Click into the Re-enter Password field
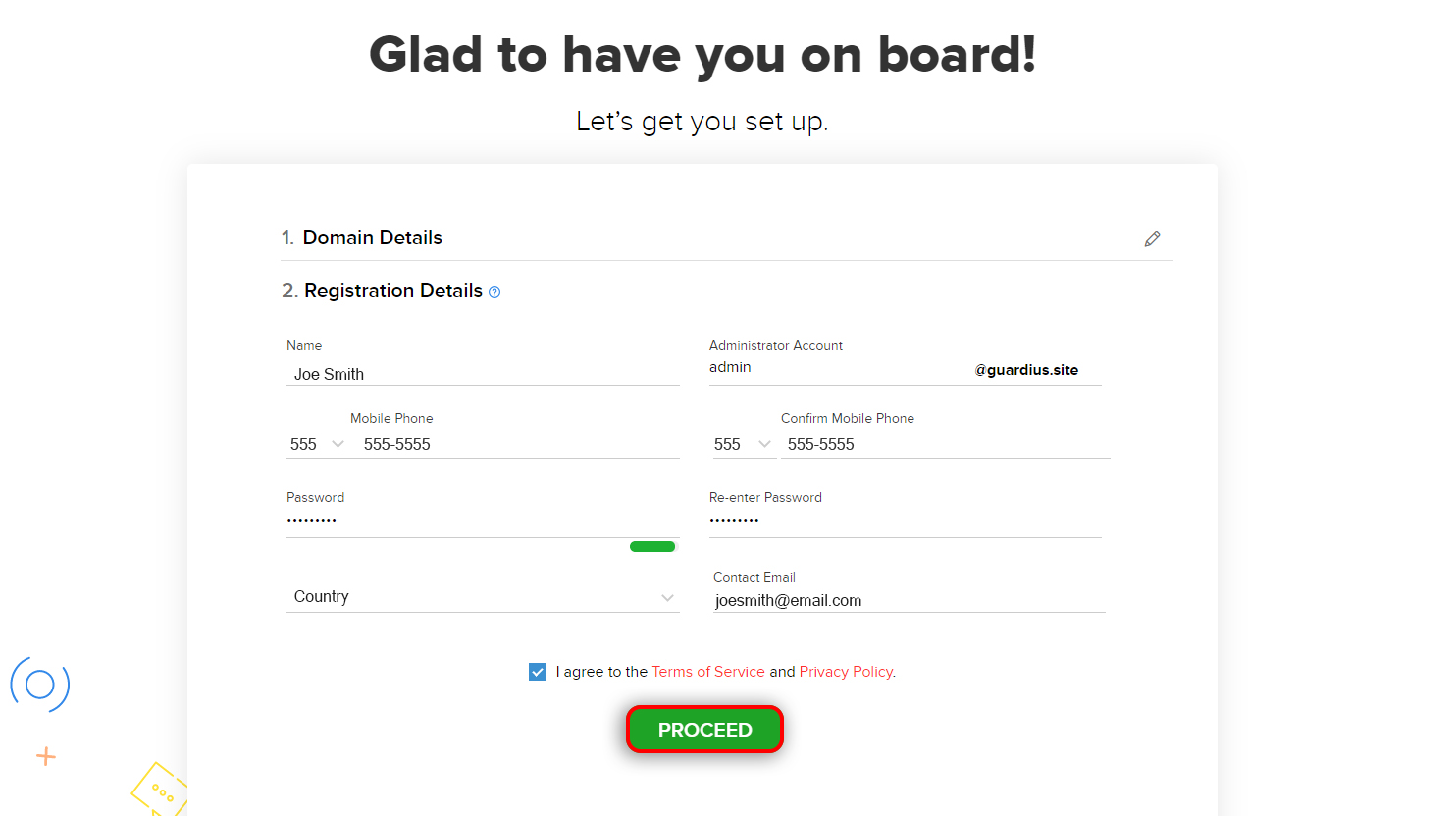The height and width of the screenshot is (816, 1456). point(906,522)
